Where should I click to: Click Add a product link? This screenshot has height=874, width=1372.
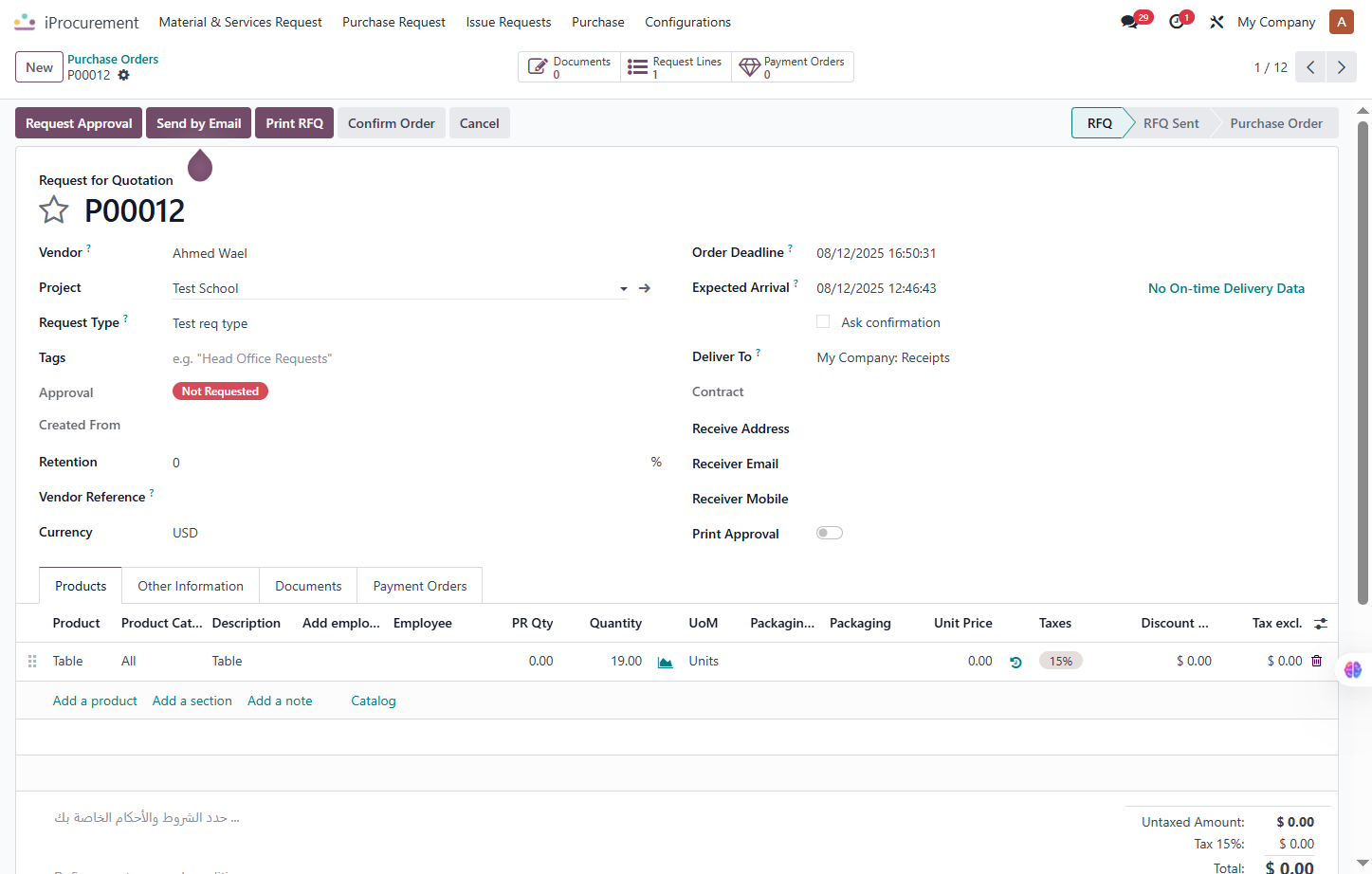tap(95, 701)
